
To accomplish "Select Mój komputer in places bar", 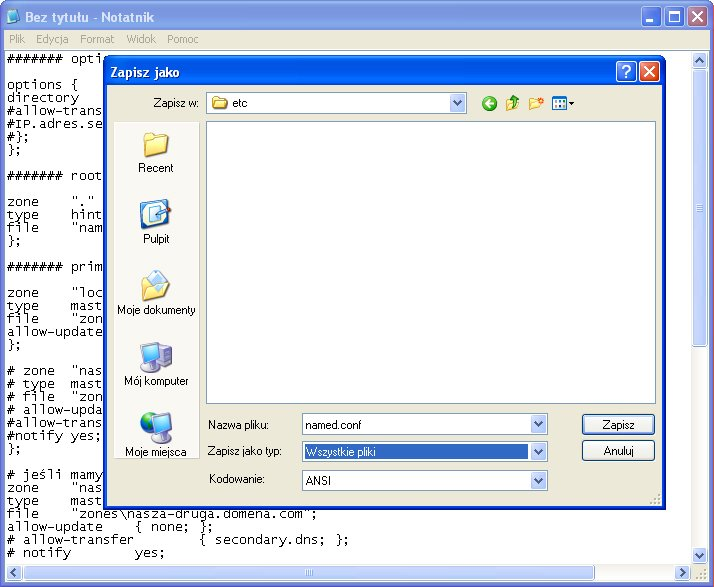I will coord(156,364).
